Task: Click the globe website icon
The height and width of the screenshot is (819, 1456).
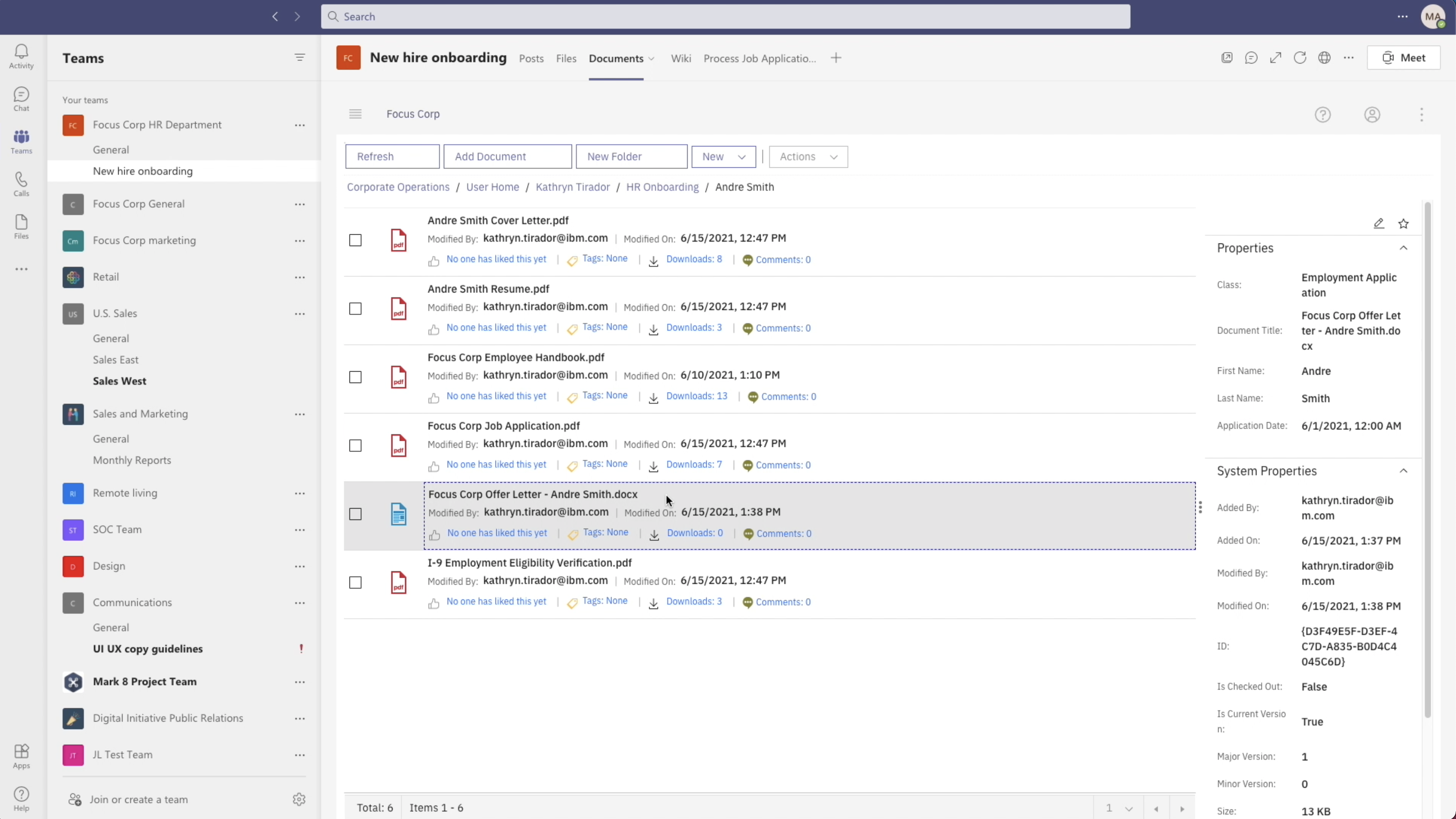Action: (1324, 58)
